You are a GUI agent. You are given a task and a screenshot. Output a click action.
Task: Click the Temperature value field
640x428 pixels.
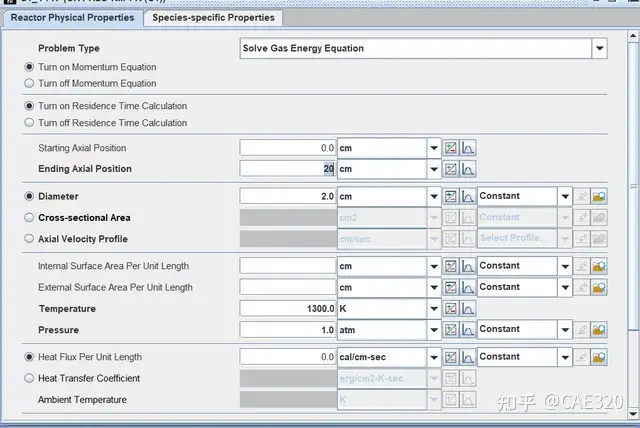click(288, 309)
